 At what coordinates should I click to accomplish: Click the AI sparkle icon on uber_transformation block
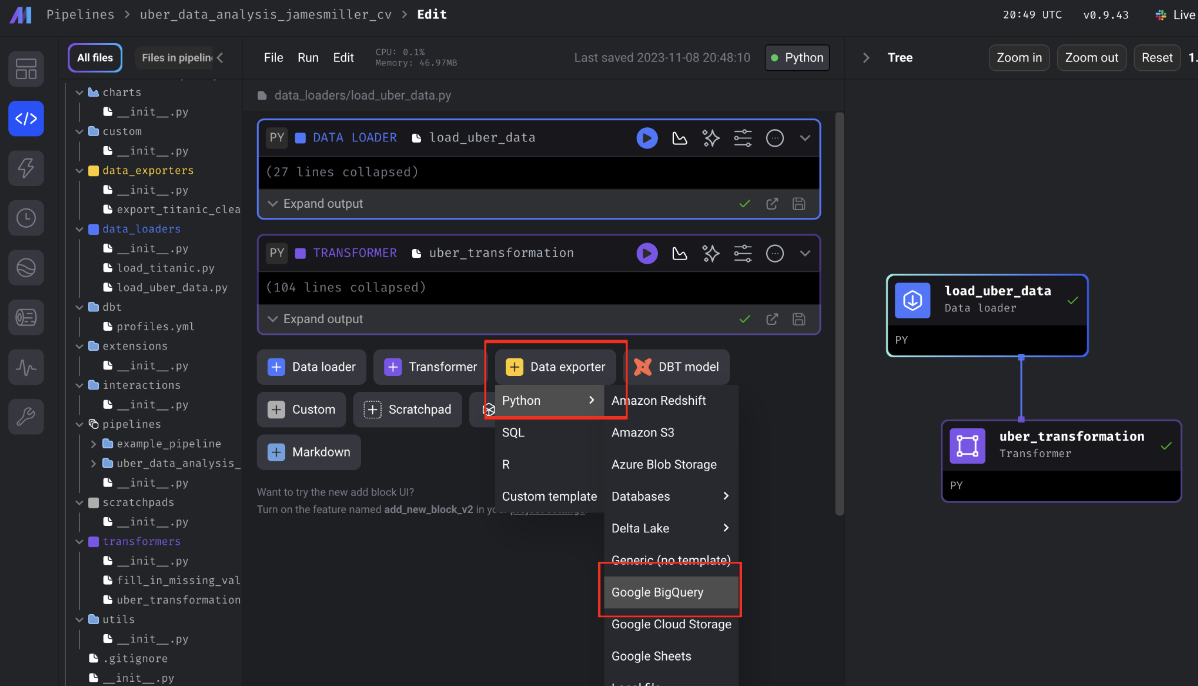(x=711, y=253)
